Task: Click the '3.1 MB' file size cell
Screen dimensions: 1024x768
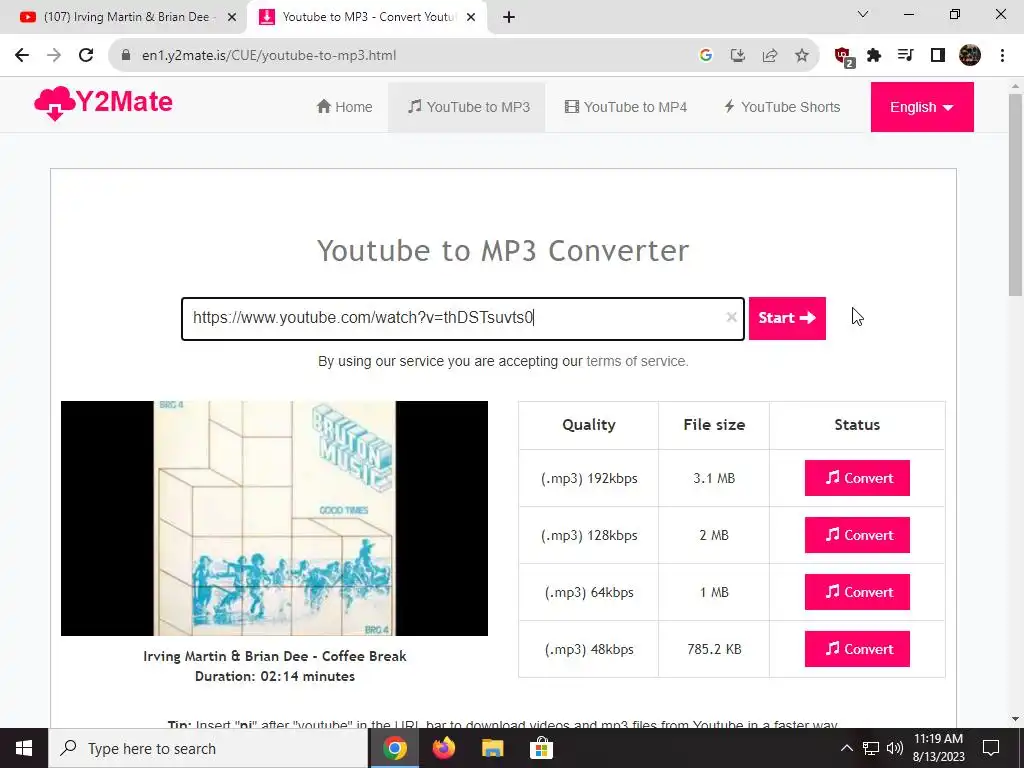Action: (714, 478)
